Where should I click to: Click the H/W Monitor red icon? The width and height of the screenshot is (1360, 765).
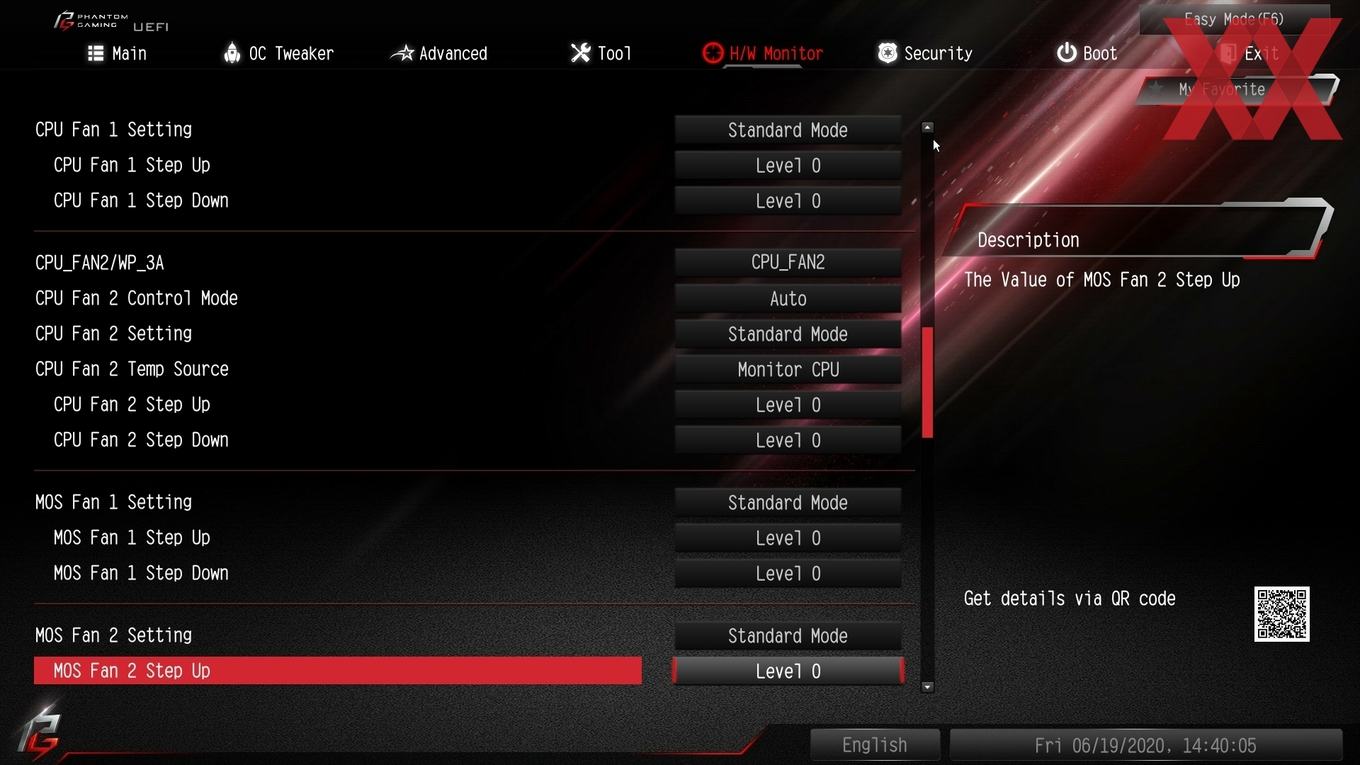(713, 53)
